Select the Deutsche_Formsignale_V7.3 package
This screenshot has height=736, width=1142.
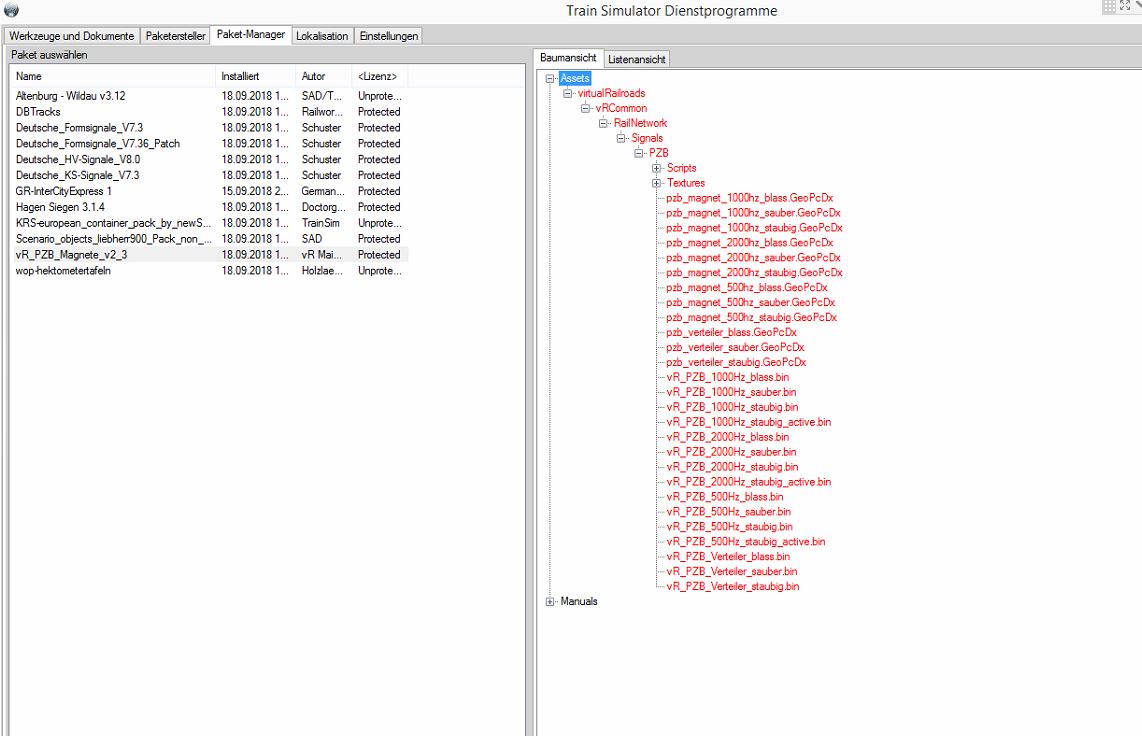coord(211,127)
